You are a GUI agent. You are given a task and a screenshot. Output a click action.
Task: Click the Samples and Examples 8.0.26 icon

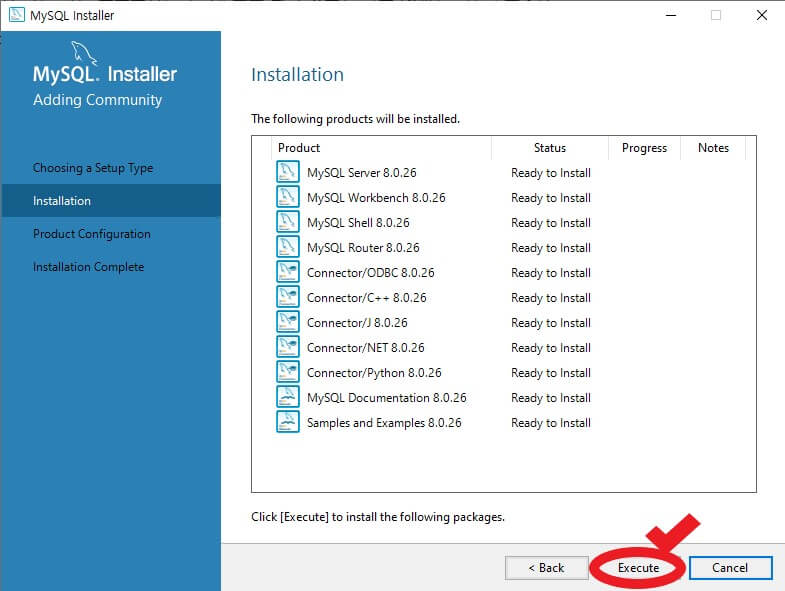click(x=288, y=422)
